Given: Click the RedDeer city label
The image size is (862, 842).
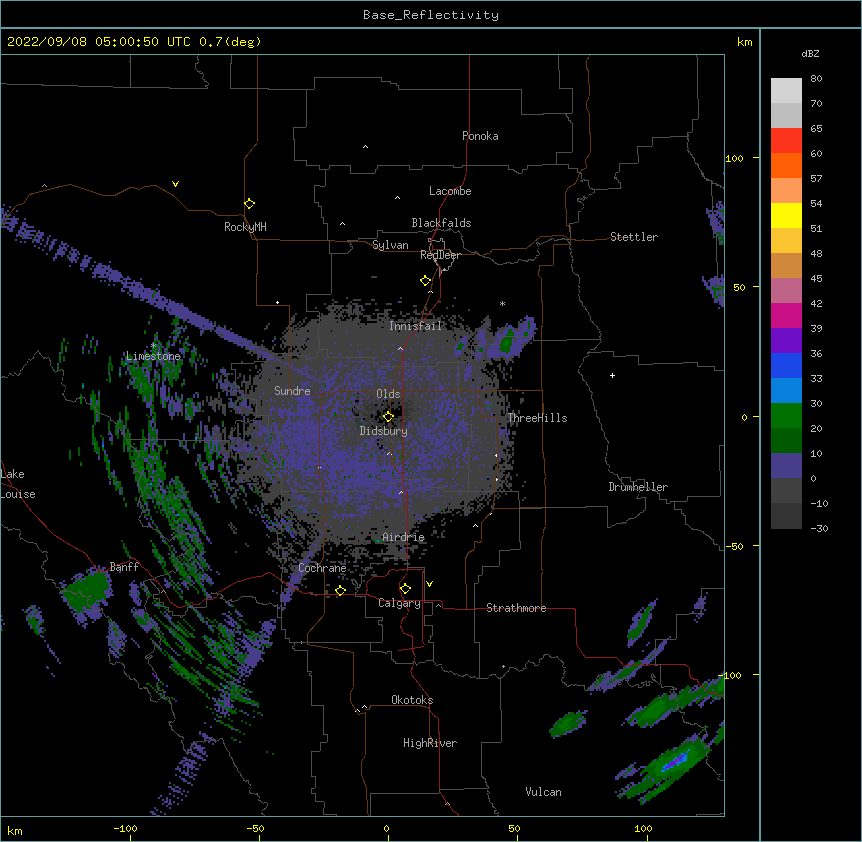Looking at the screenshot, I should [440, 255].
